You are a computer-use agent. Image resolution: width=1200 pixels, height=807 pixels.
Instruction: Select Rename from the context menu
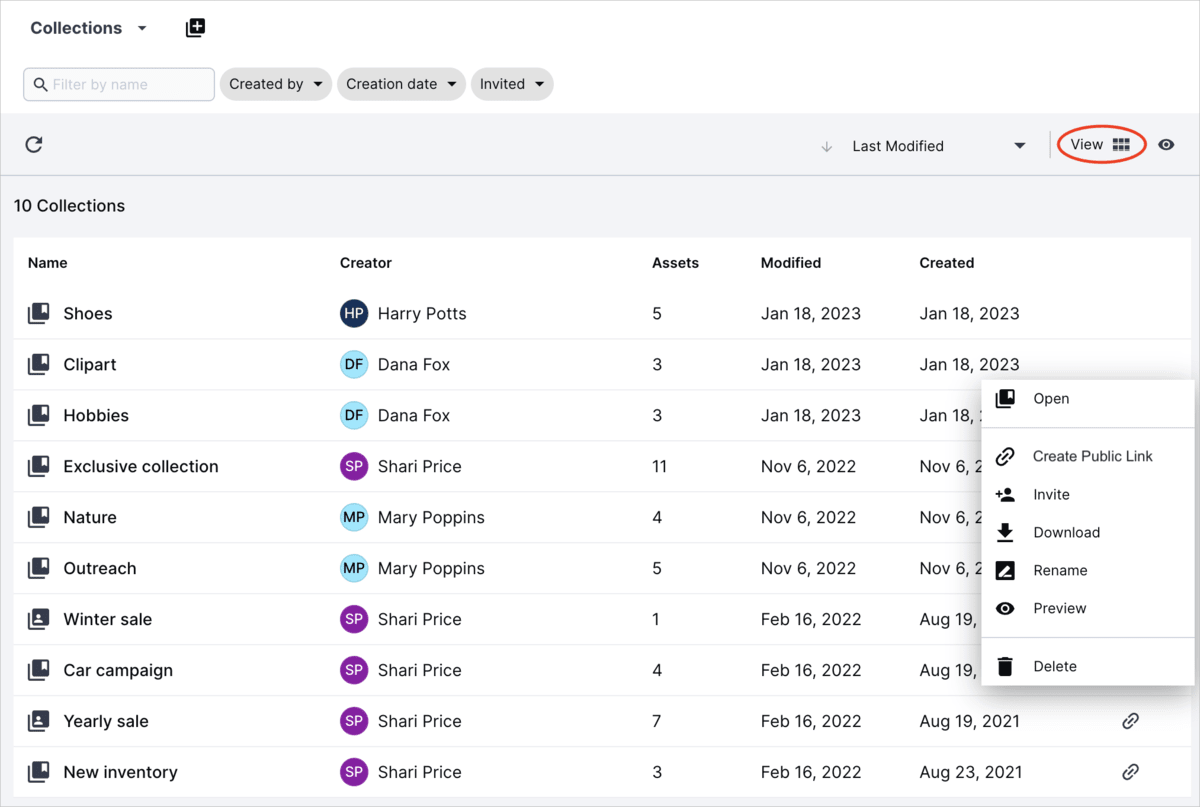pos(1061,570)
